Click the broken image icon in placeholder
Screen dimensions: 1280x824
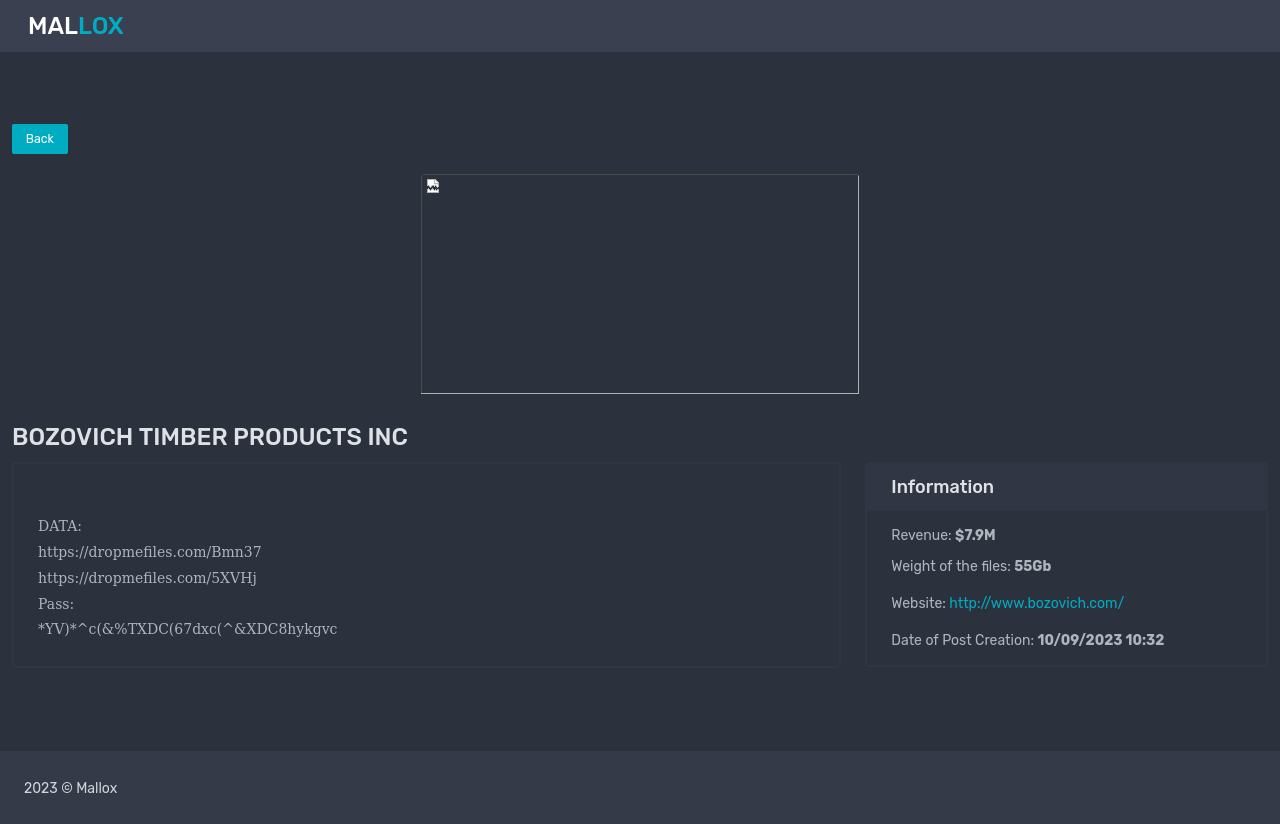click(433, 186)
